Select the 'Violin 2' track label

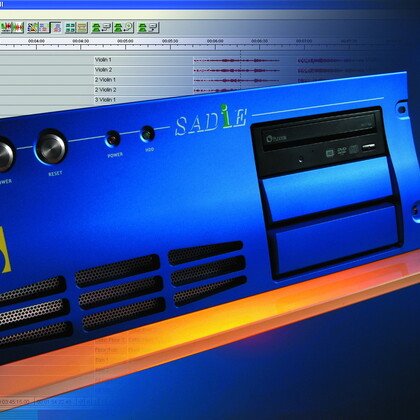103,70
